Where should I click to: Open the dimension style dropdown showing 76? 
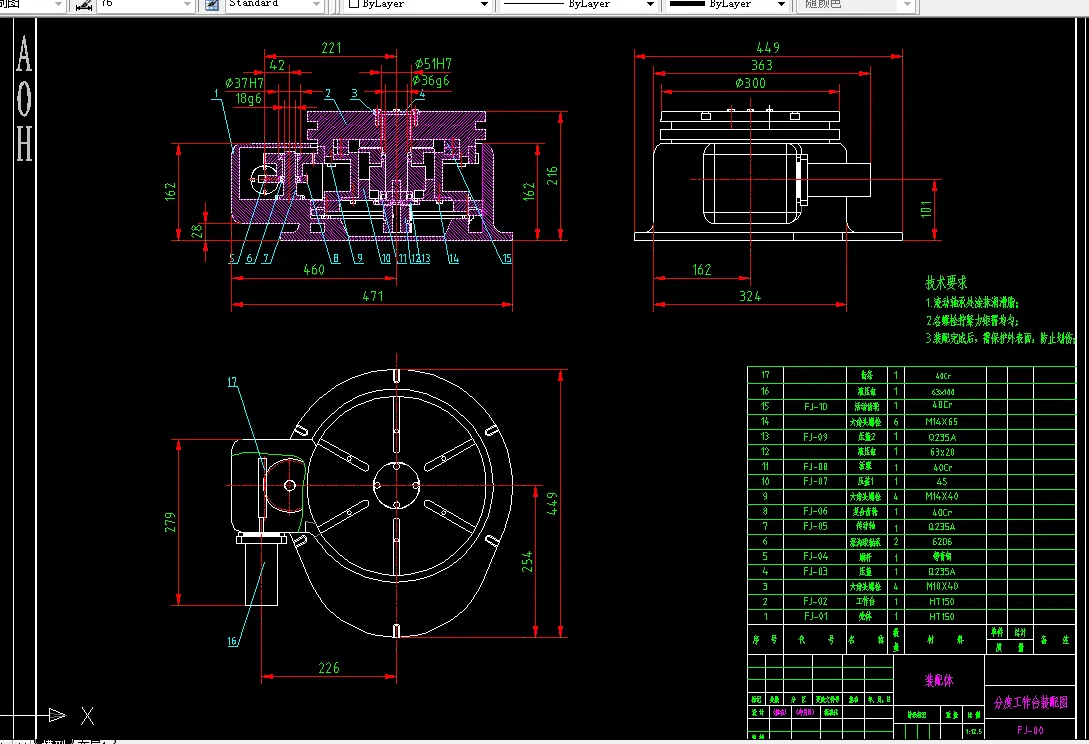coord(187,5)
